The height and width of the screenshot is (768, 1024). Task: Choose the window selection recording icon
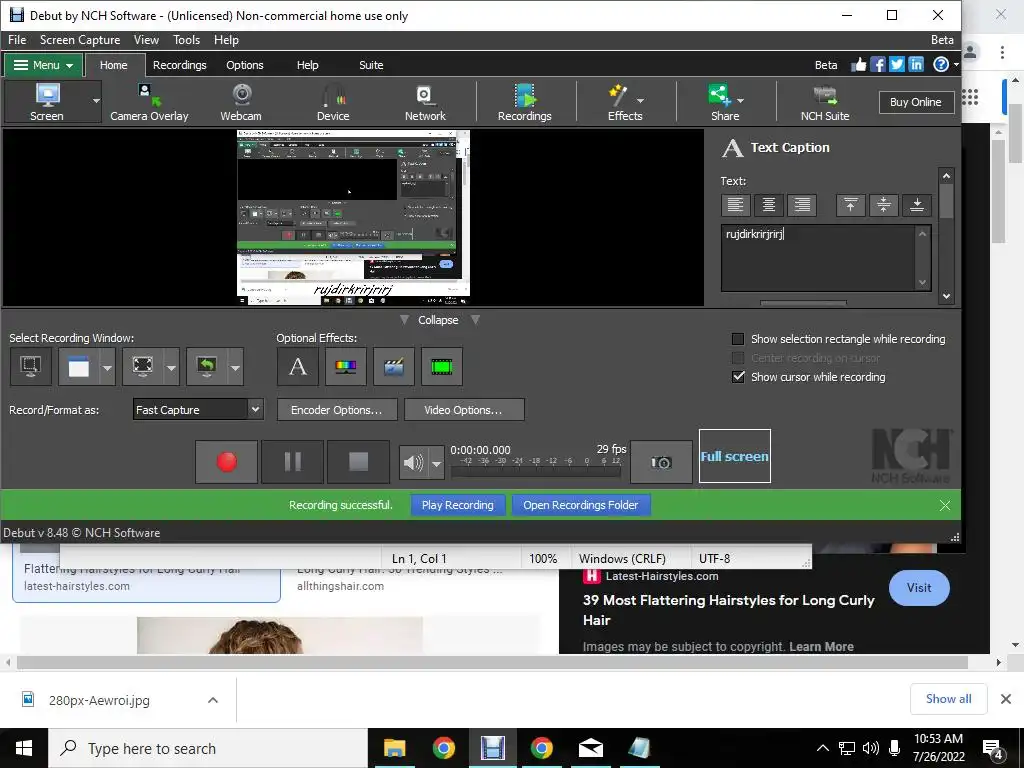point(78,366)
